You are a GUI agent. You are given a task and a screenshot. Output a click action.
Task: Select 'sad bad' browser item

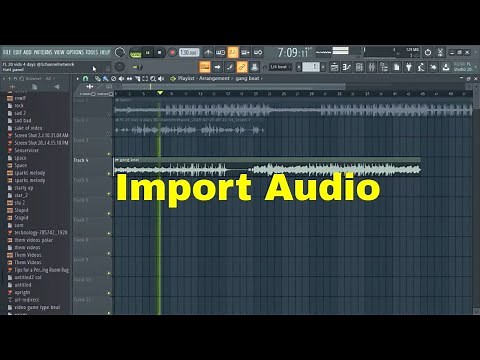click(x=23, y=120)
